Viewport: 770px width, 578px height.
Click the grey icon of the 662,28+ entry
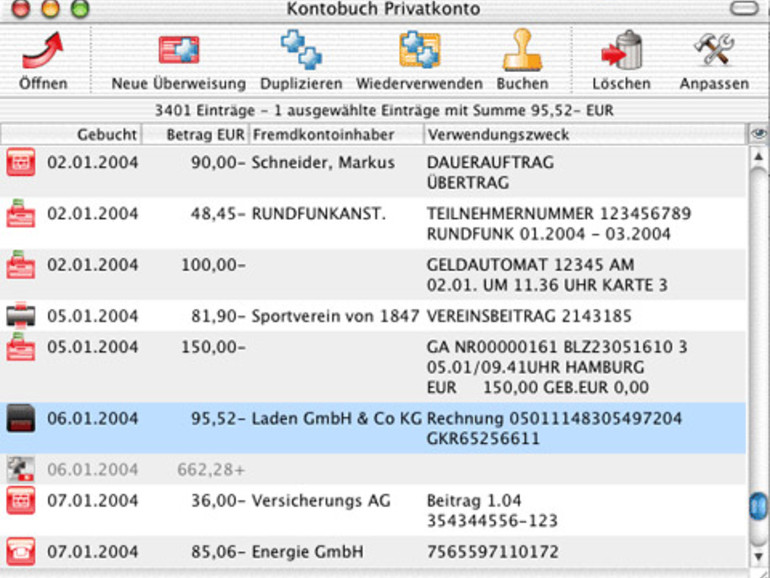point(21,469)
